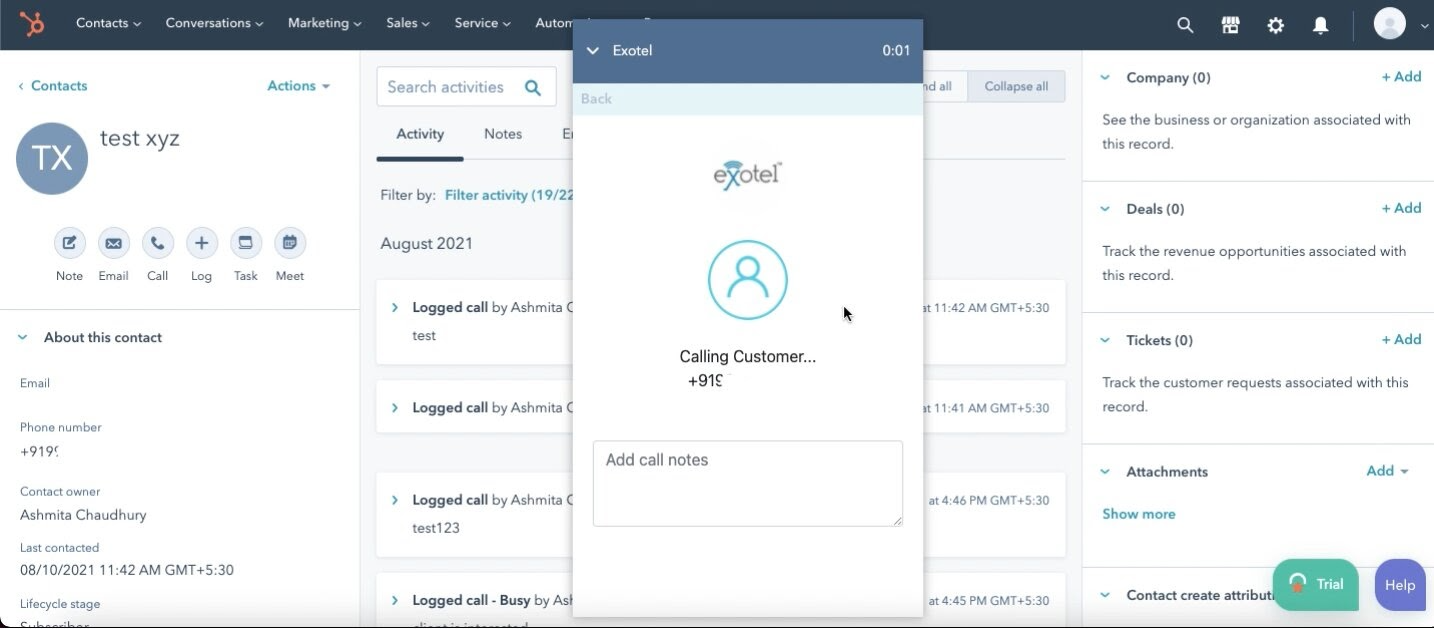Click the 0:01 call timer
This screenshot has height=629, width=1434.
point(896,50)
